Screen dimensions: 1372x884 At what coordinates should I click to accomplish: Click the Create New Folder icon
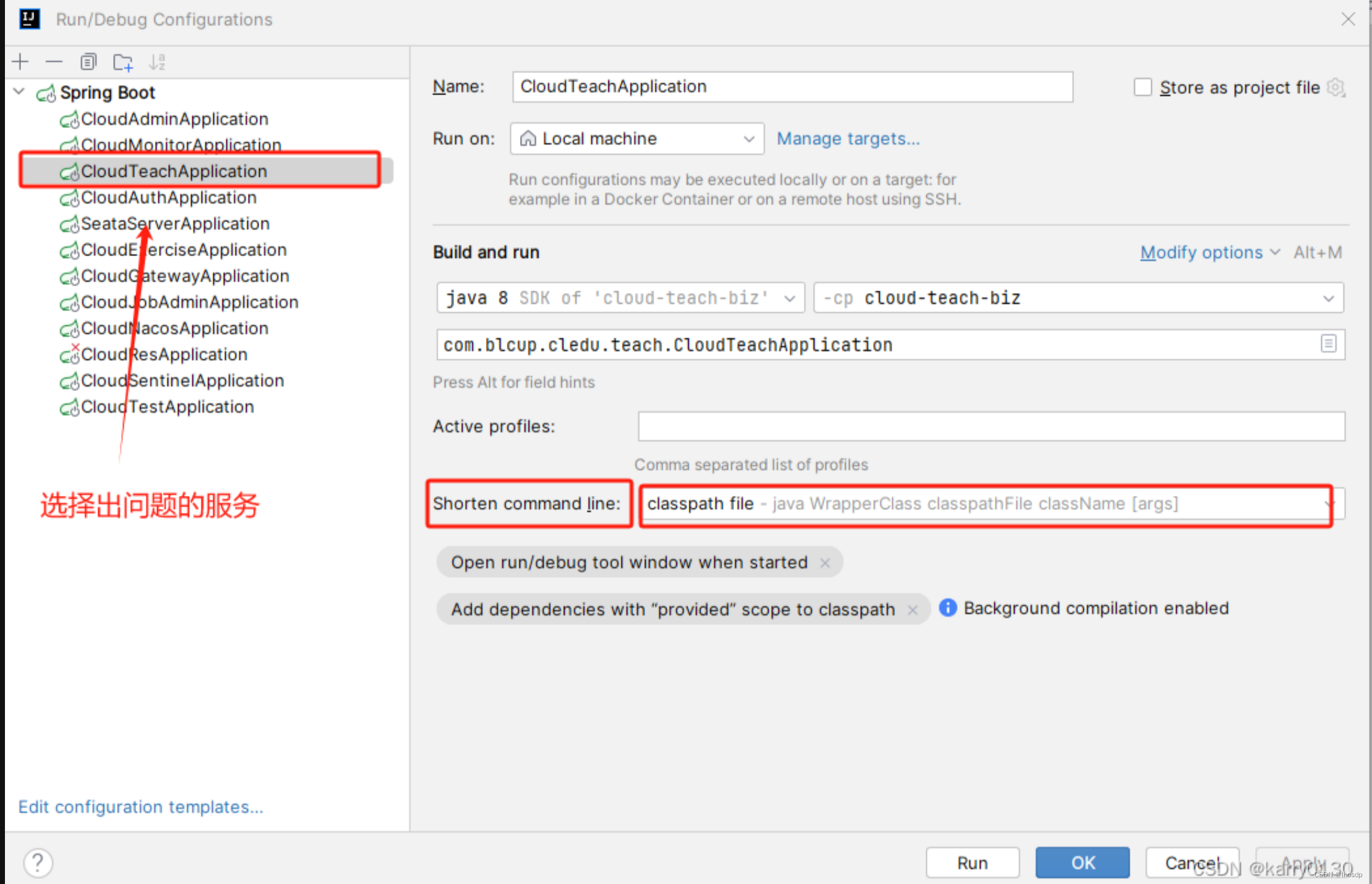(123, 62)
